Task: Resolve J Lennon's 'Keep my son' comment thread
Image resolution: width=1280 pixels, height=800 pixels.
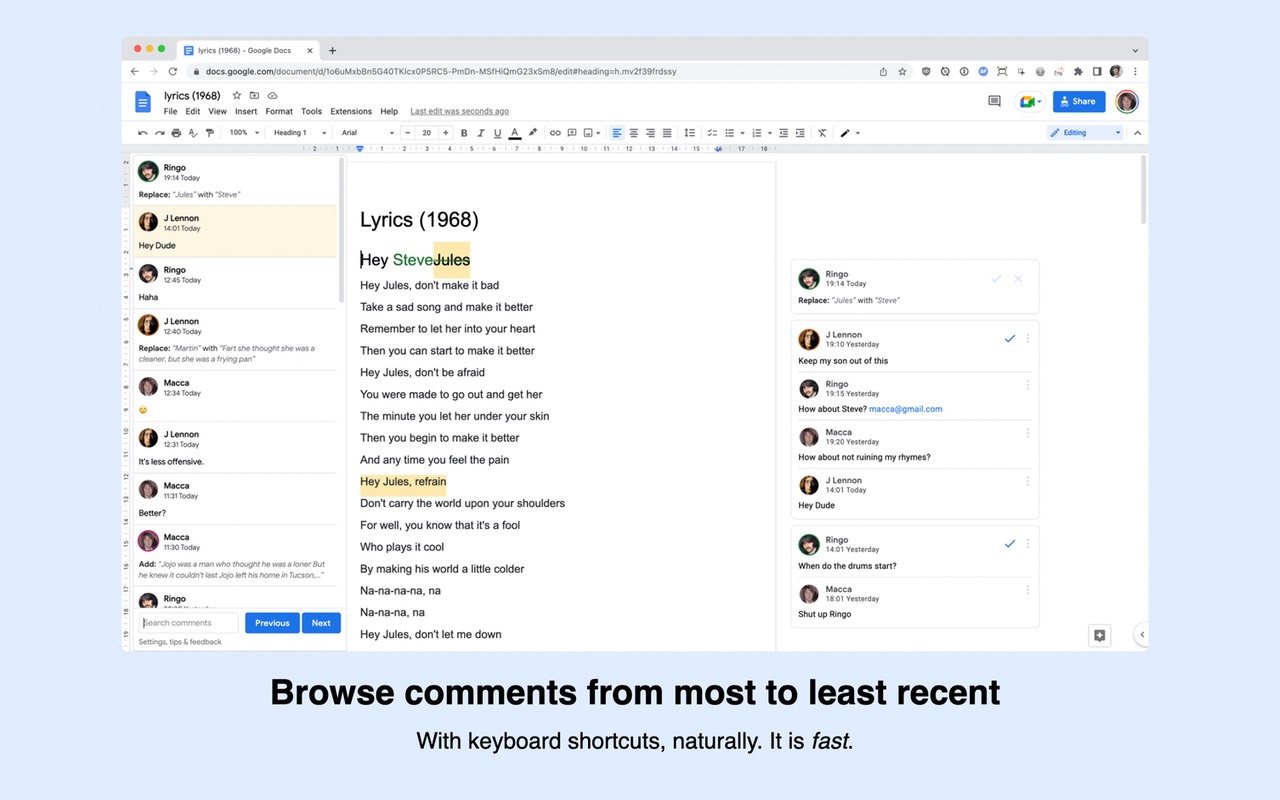Action: (1010, 339)
